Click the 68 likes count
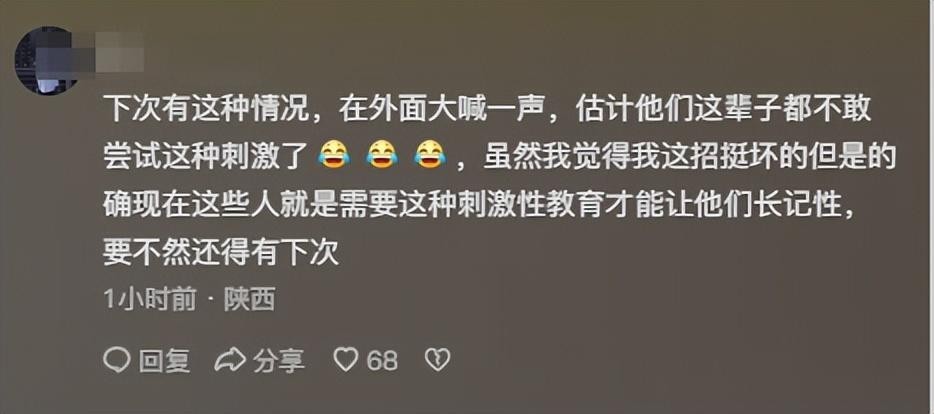This screenshot has height=414, width=934. pos(382,360)
